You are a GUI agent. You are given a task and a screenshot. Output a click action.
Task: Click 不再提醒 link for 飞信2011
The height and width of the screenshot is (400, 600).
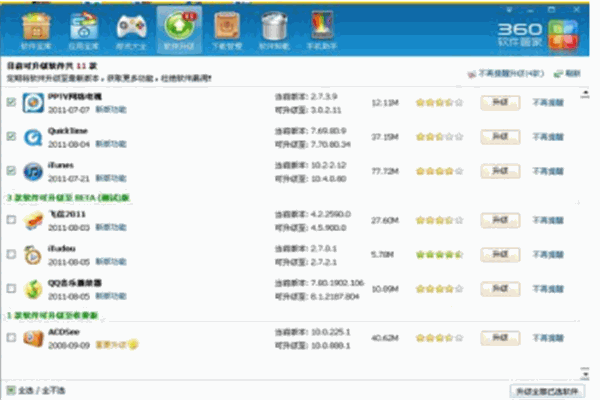(x=548, y=220)
